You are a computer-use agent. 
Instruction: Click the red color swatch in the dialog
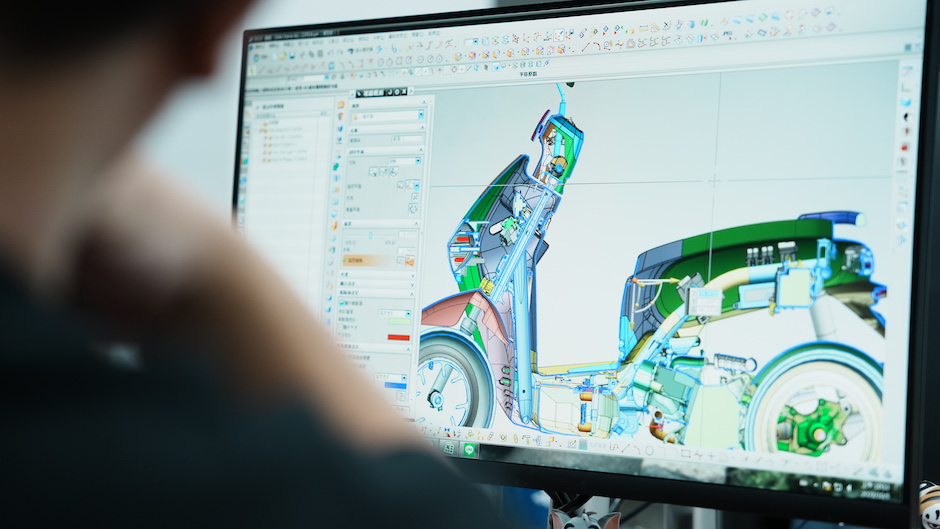point(398,337)
